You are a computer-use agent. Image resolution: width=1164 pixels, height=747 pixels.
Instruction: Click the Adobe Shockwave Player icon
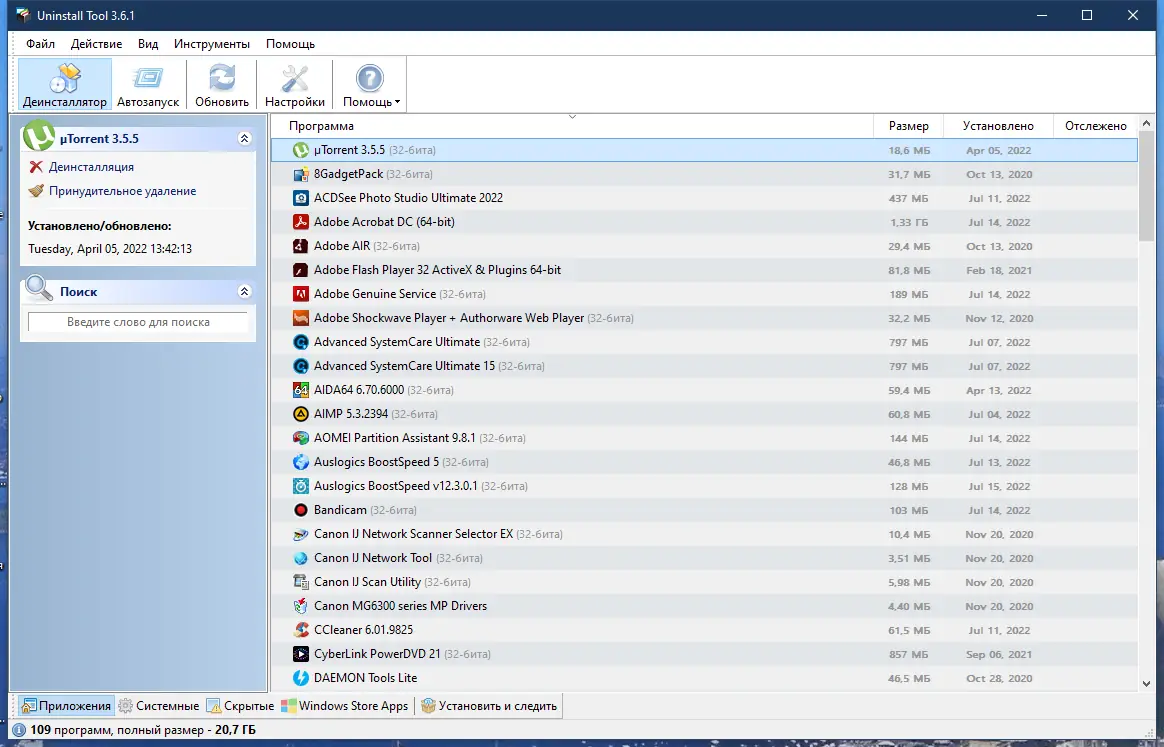click(x=301, y=318)
